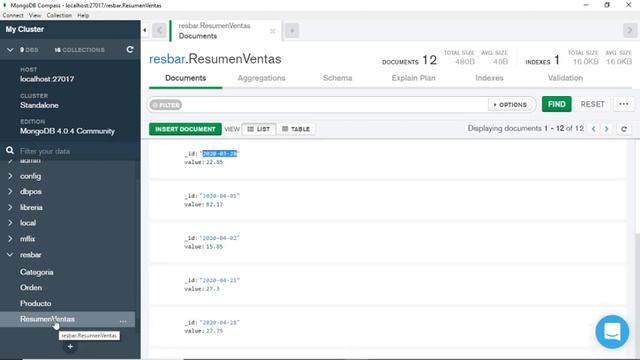The width and height of the screenshot is (640, 360).
Task: Click localhost 27017 host label
Action: [x=47, y=79]
